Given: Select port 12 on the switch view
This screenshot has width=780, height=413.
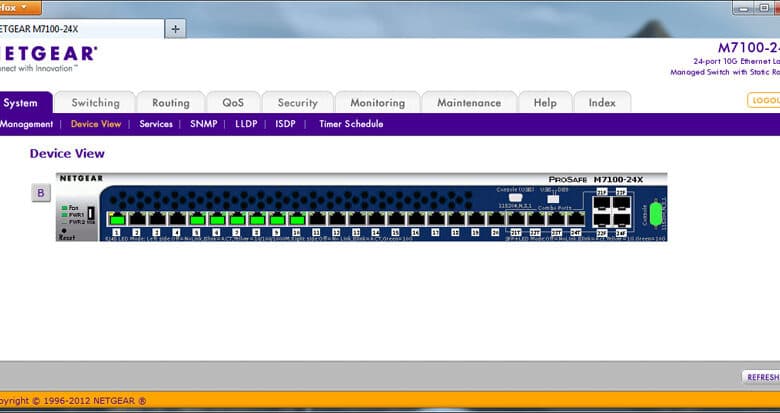Looking at the screenshot, I should tap(337, 218).
